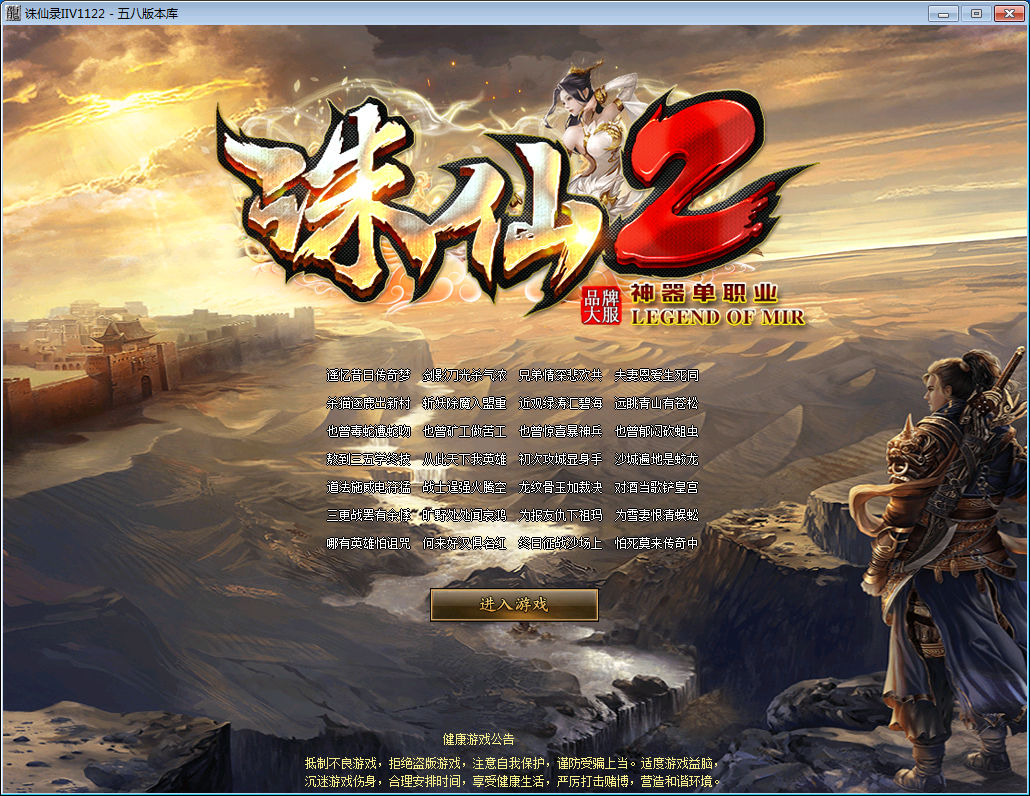
Task: Point at the verse 从此天下我英雄
Action: click(464, 459)
